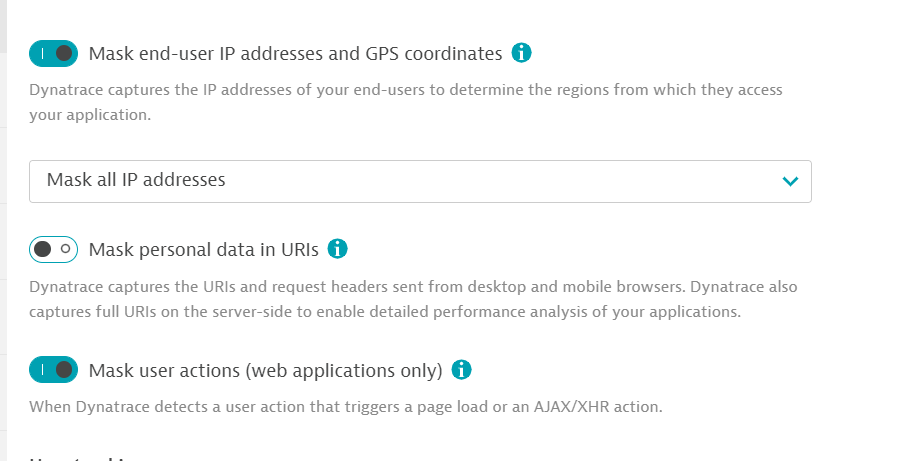The width and height of the screenshot is (913, 461).
Task: Enable Mask personal data in URIs toggle
Action: (53, 249)
